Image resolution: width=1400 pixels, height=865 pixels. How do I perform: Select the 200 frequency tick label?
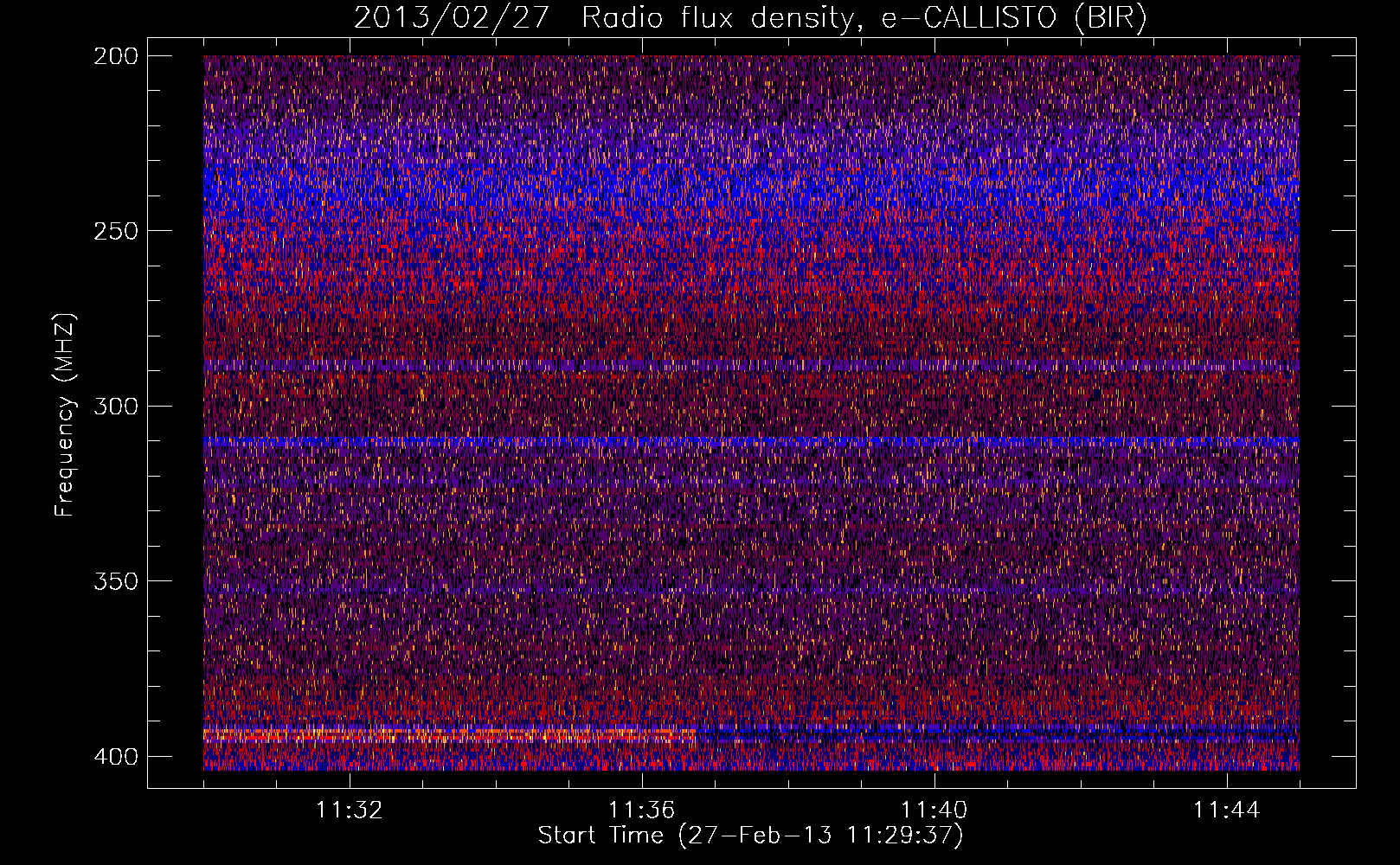(115, 56)
